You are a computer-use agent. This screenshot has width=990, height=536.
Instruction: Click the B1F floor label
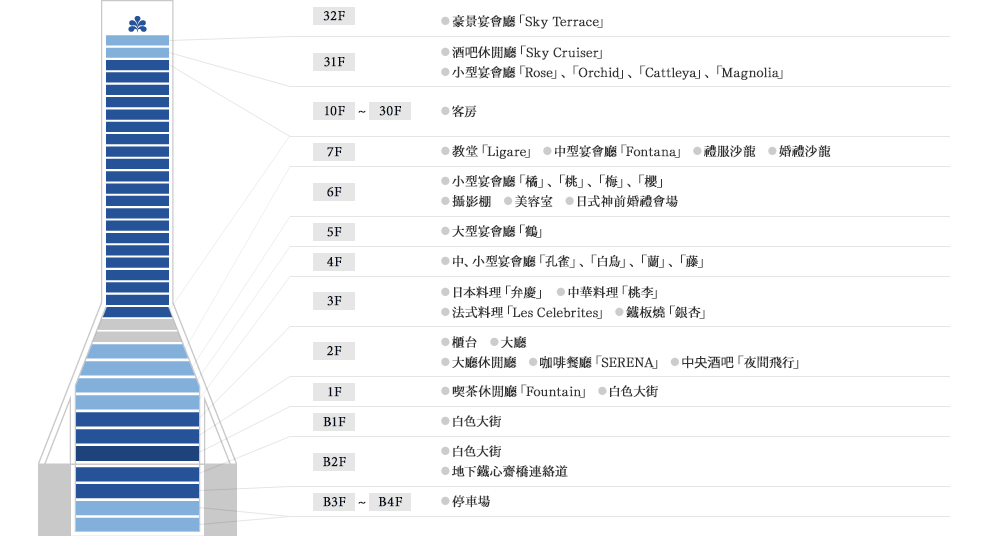point(334,422)
